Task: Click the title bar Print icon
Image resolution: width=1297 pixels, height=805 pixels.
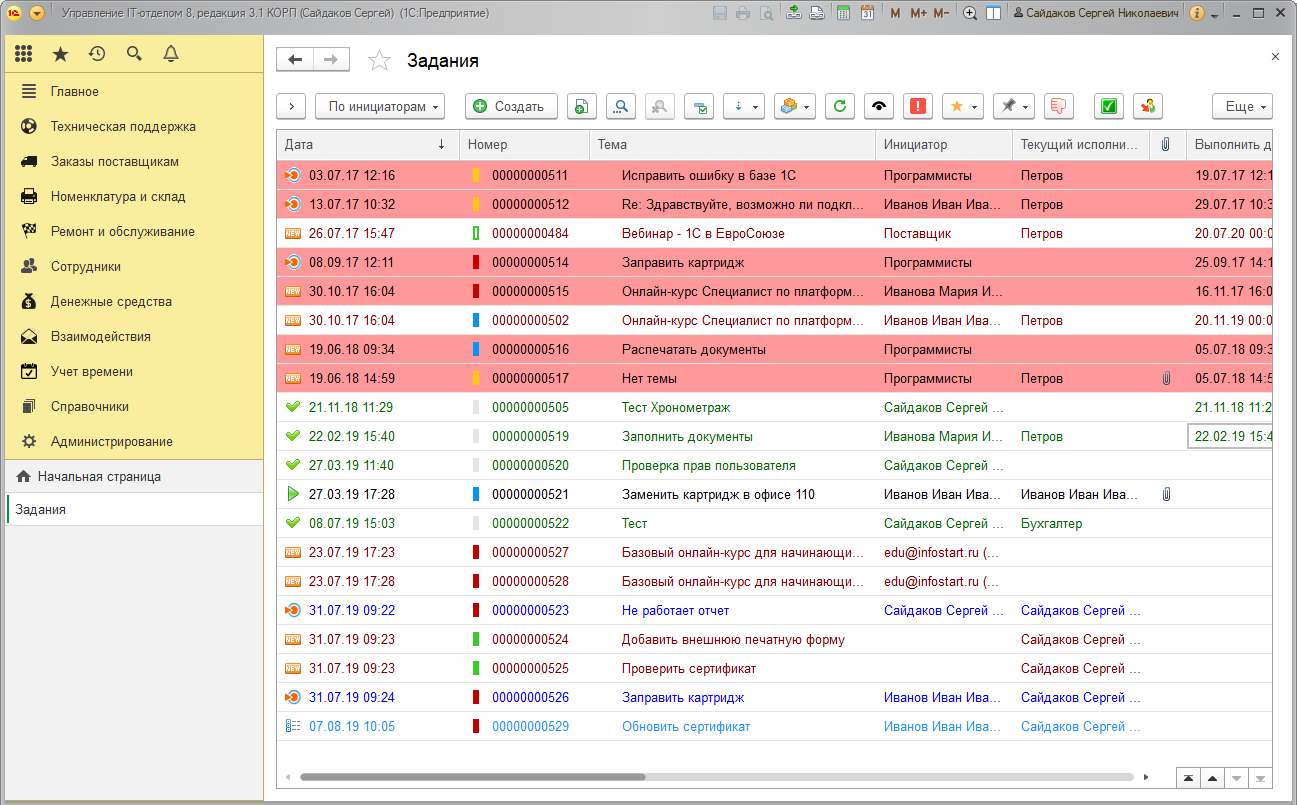Action: click(743, 13)
